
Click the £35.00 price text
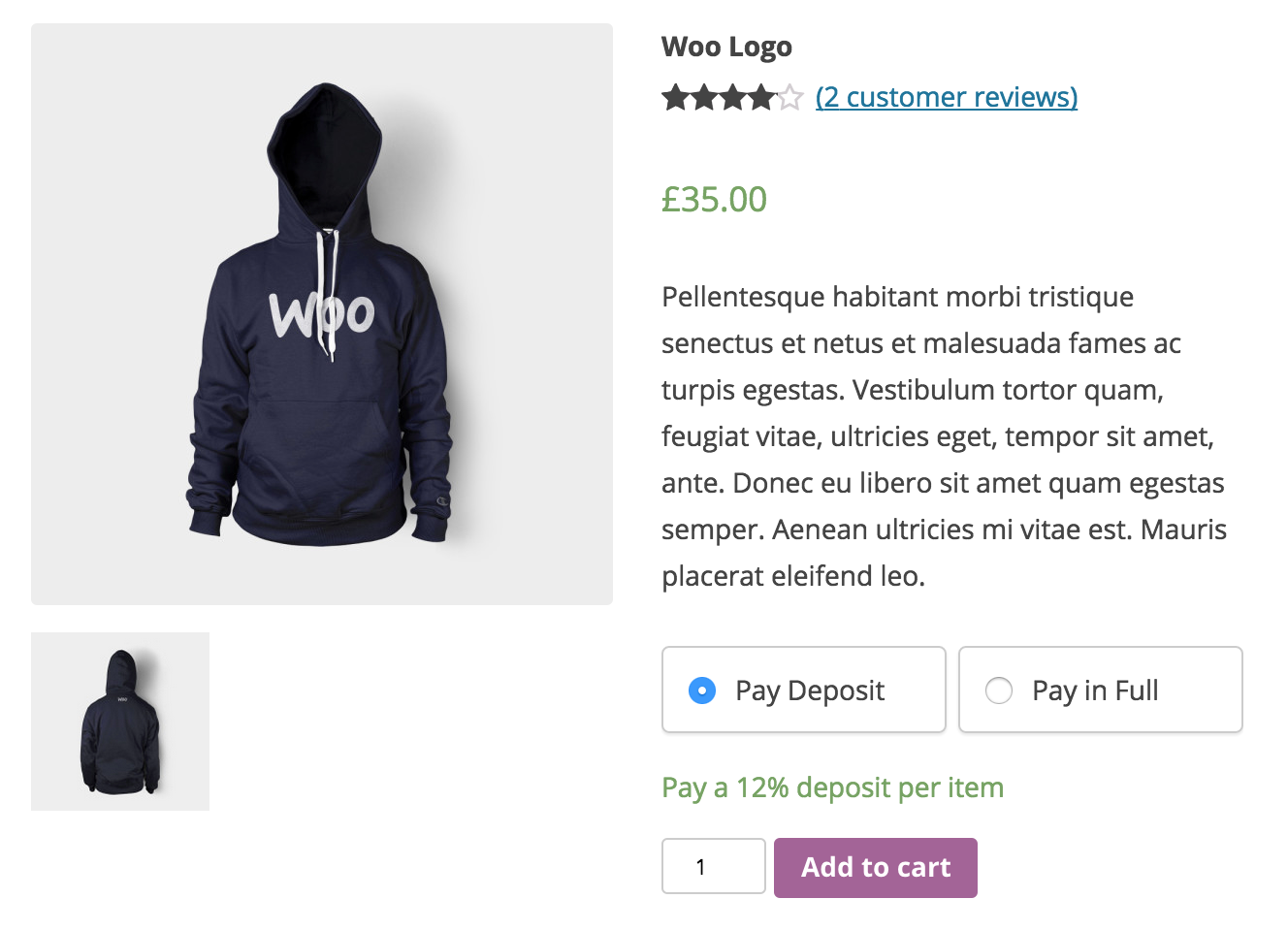click(714, 200)
